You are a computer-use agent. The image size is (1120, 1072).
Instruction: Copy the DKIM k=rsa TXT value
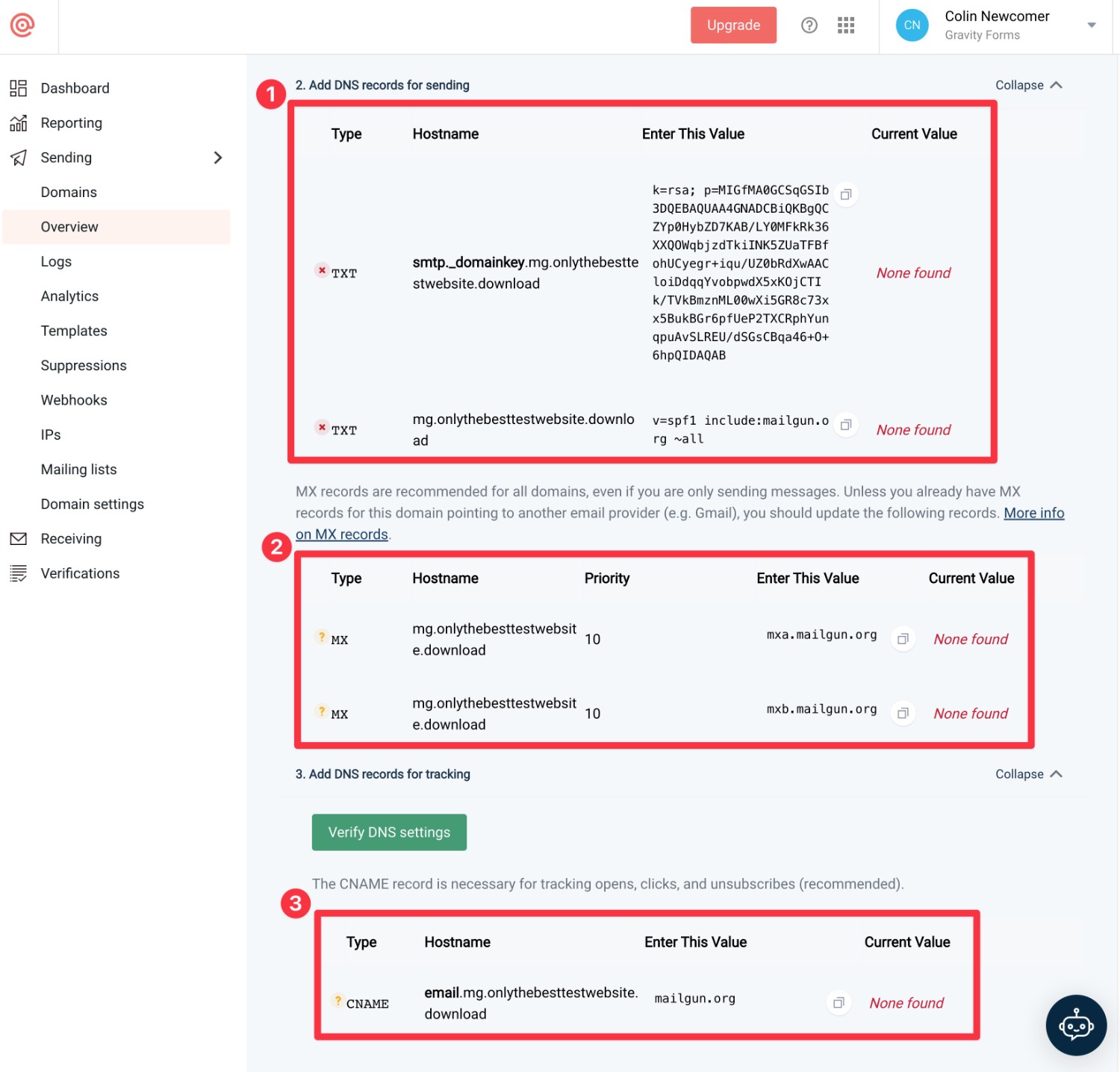click(846, 195)
